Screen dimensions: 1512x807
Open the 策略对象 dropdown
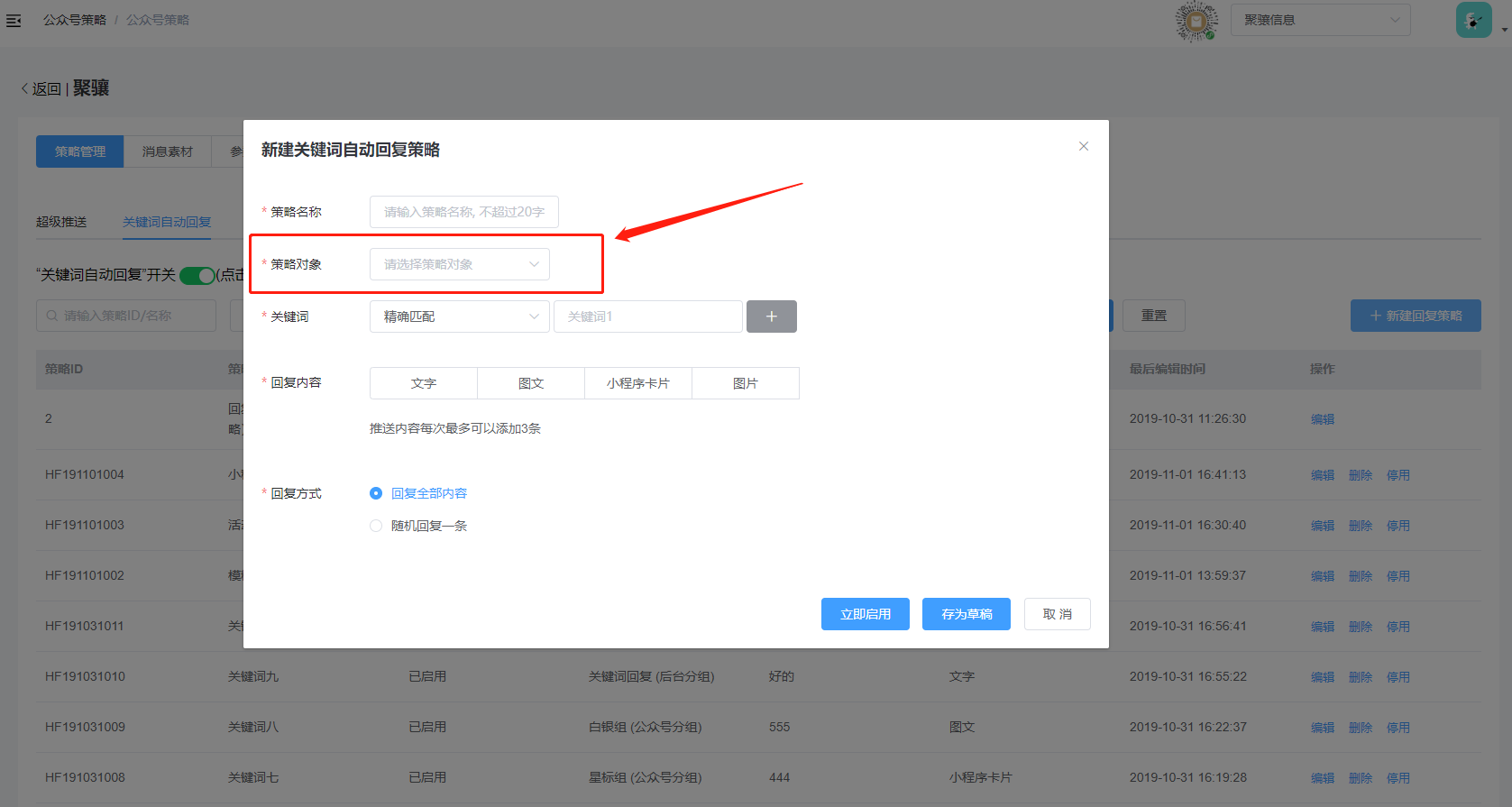459,264
